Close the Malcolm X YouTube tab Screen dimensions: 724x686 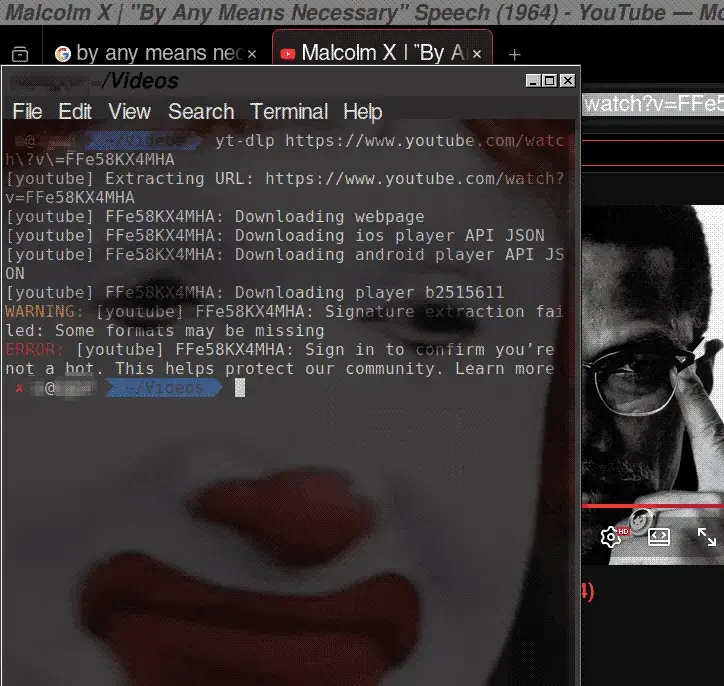point(479,54)
